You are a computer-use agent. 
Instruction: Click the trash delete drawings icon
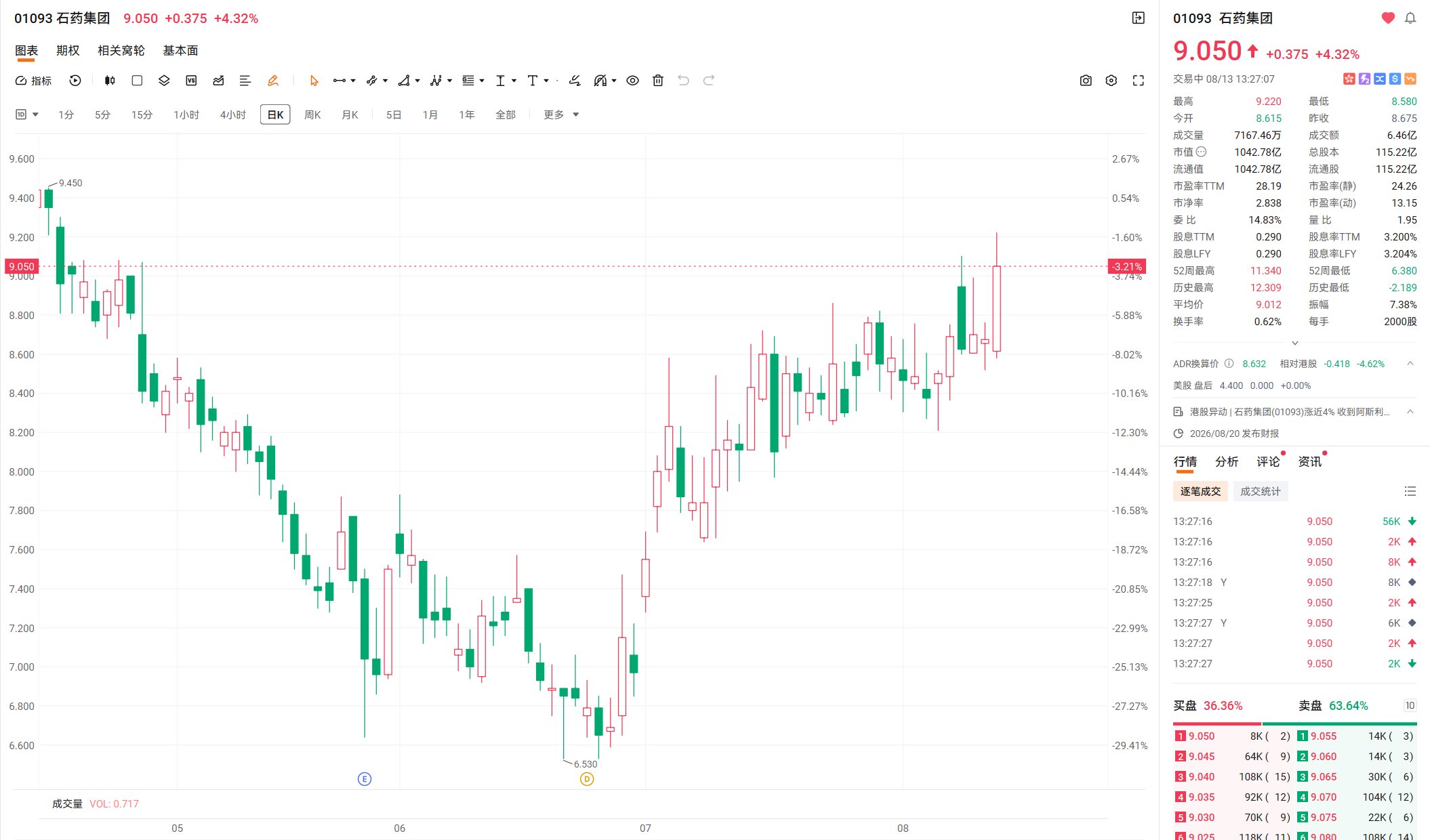coord(657,81)
